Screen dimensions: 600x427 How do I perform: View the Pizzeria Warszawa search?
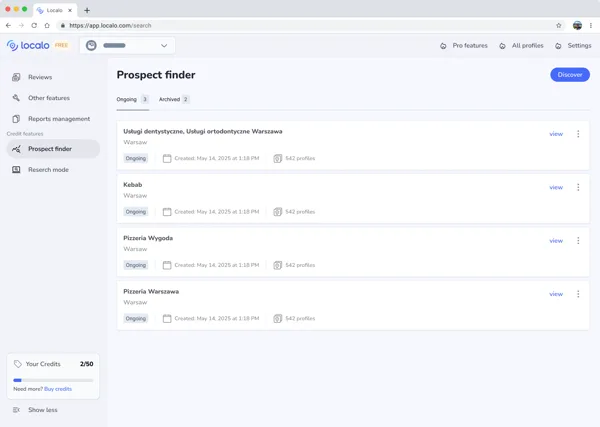(556, 294)
